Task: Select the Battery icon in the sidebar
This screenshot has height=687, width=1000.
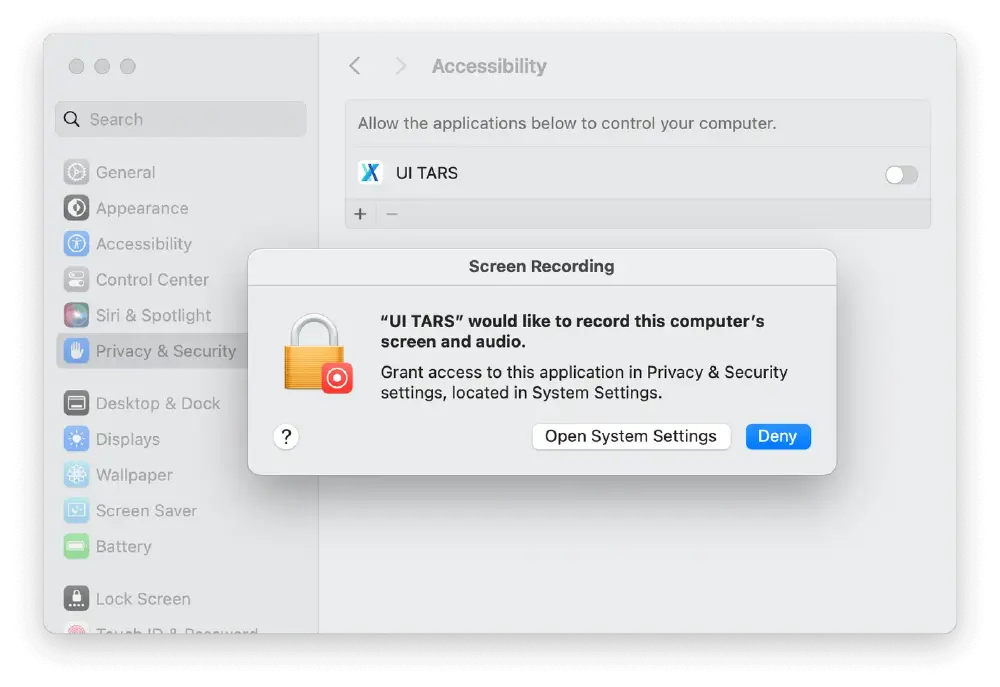Action: click(x=76, y=546)
